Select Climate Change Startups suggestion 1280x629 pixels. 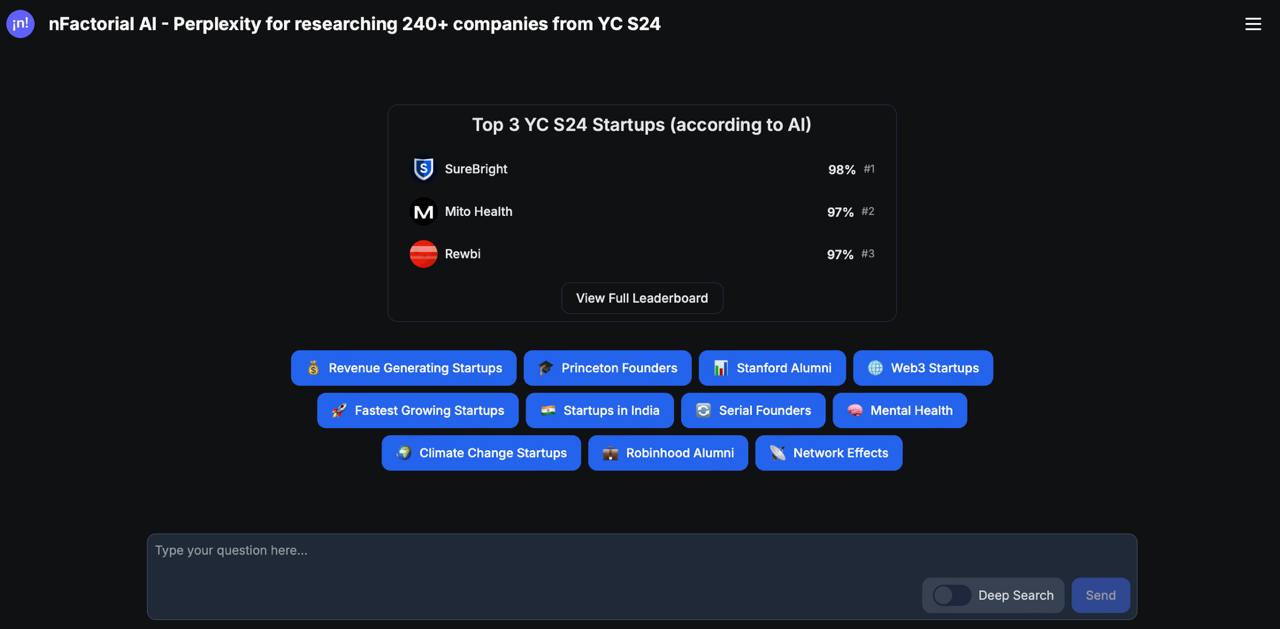[x=481, y=453]
